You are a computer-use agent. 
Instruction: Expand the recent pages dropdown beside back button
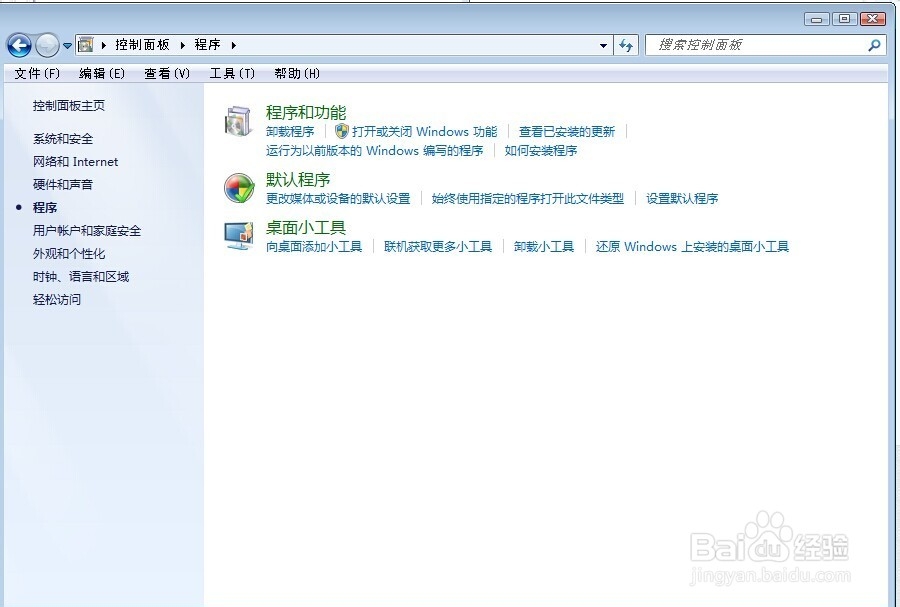(66, 45)
